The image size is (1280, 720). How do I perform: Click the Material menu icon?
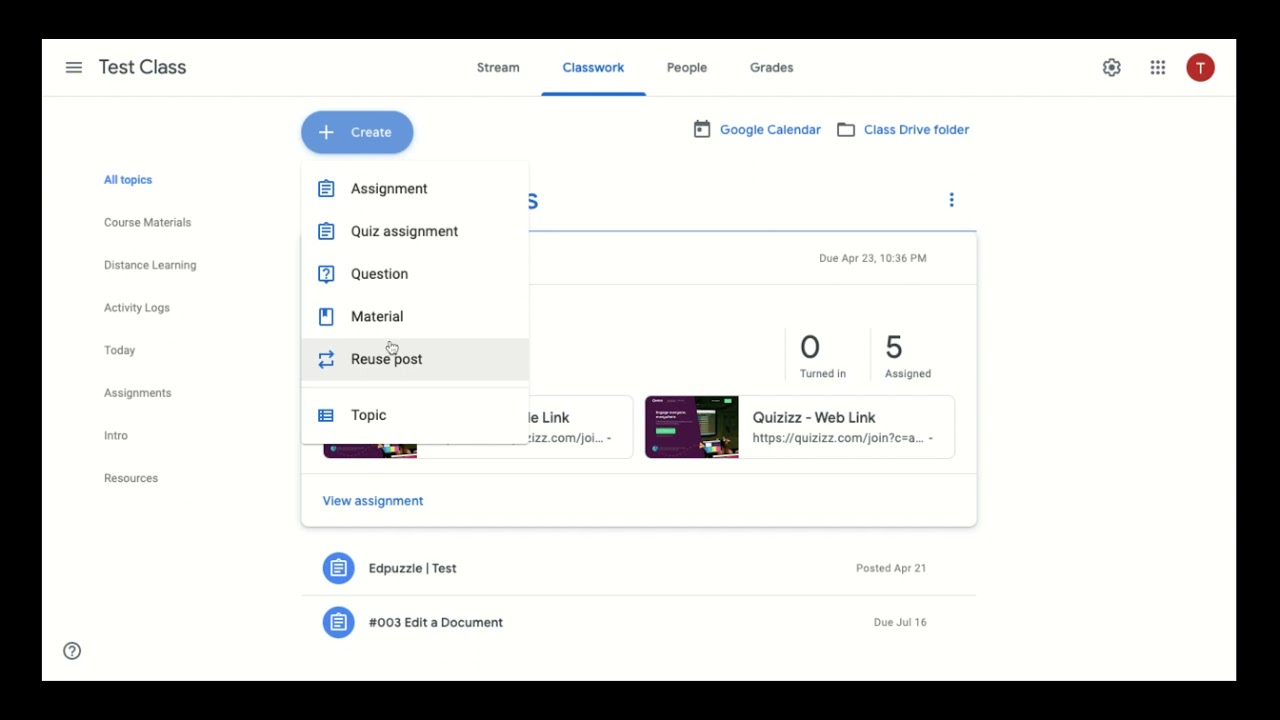(x=326, y=317)
